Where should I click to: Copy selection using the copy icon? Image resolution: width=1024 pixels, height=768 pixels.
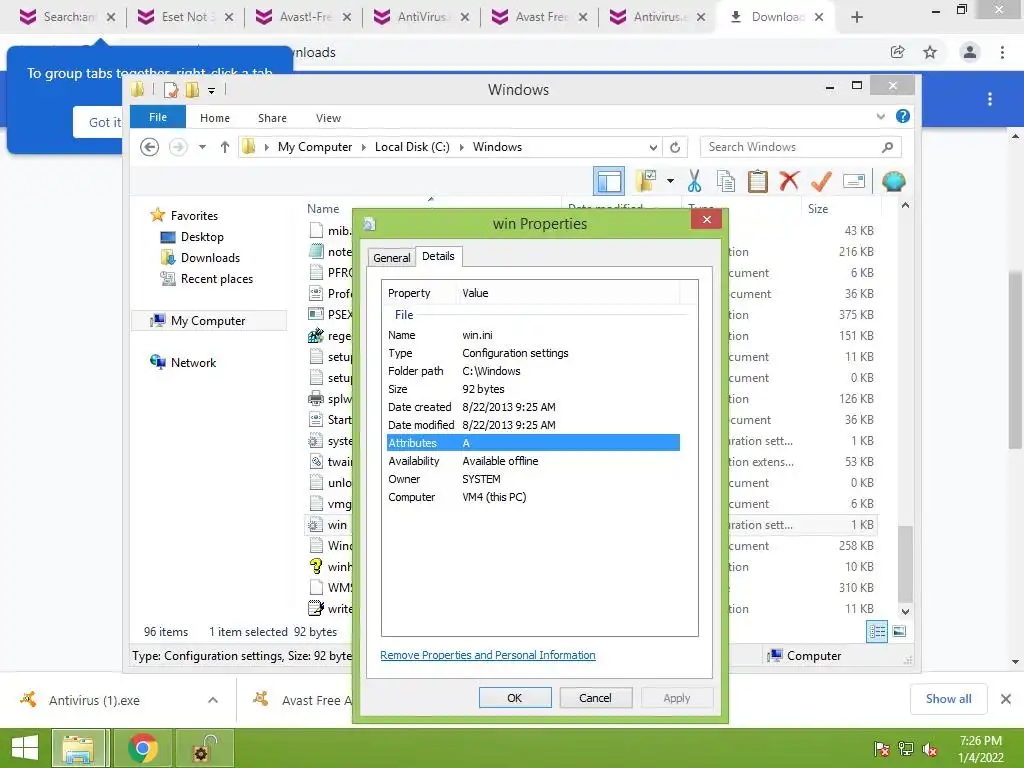tap(726, 181)
